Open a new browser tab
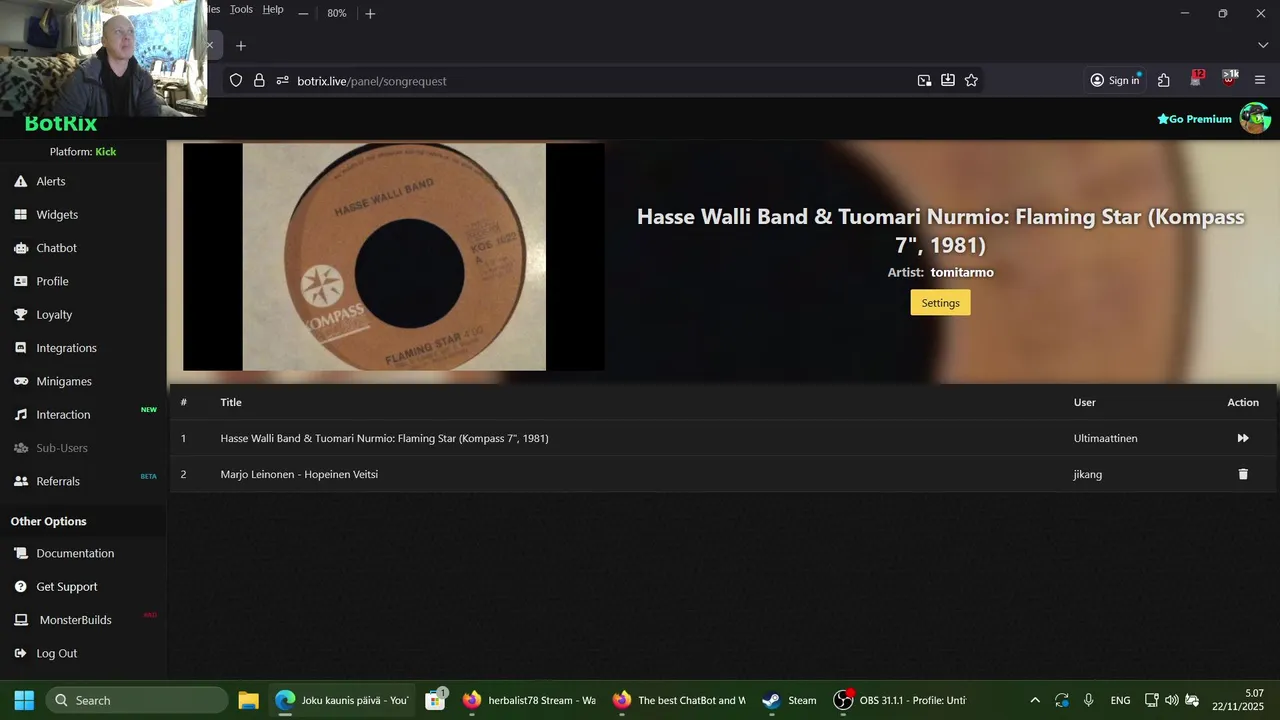Viewport: 1280px width, 720px height. [x=240, y=46]
